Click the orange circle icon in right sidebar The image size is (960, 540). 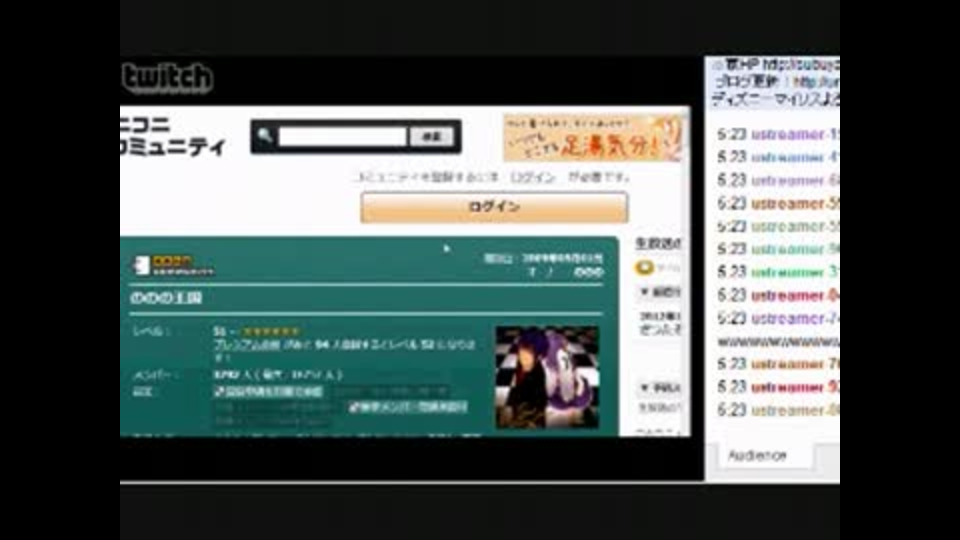coord(643,268)
